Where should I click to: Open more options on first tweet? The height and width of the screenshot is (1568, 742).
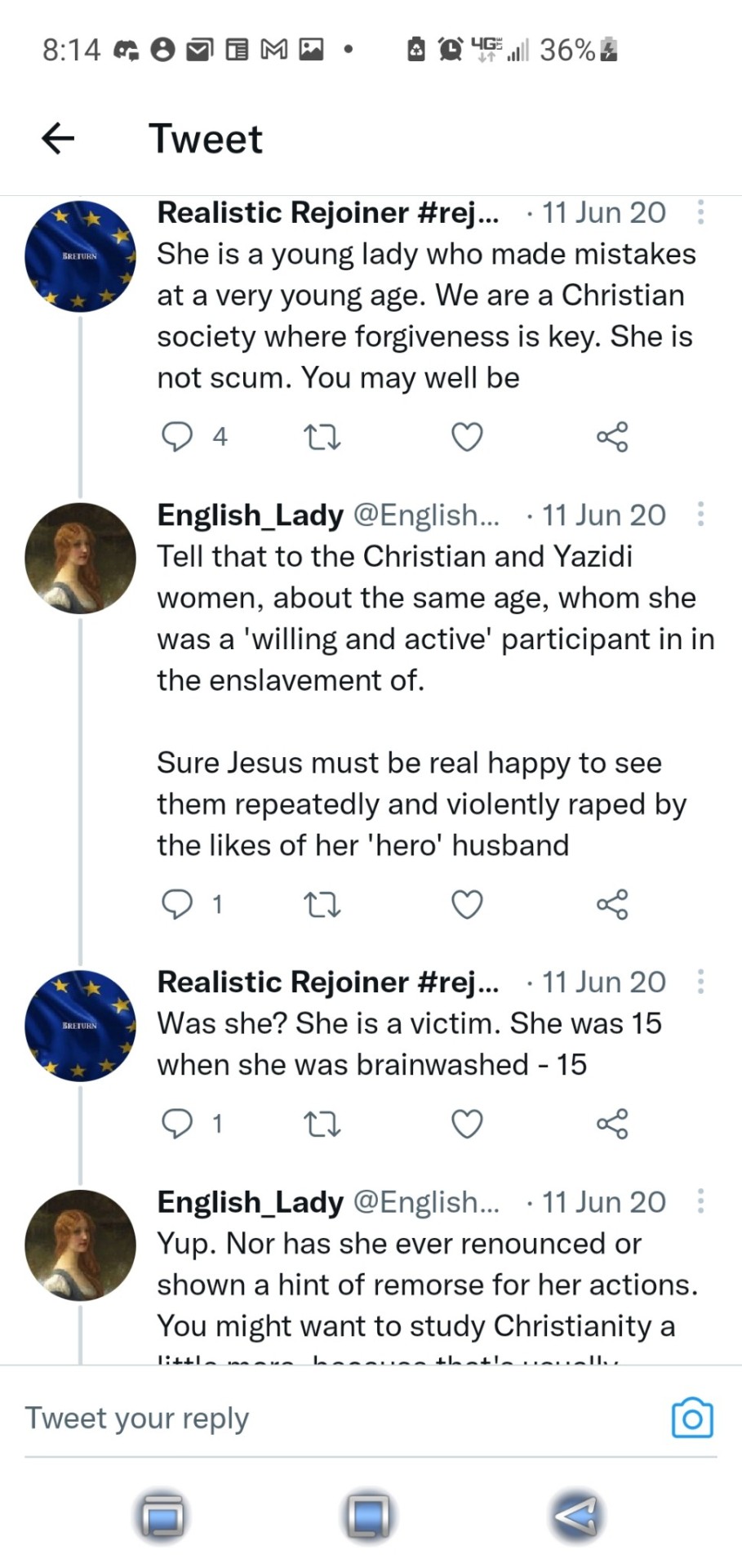(x=700, y=213)
